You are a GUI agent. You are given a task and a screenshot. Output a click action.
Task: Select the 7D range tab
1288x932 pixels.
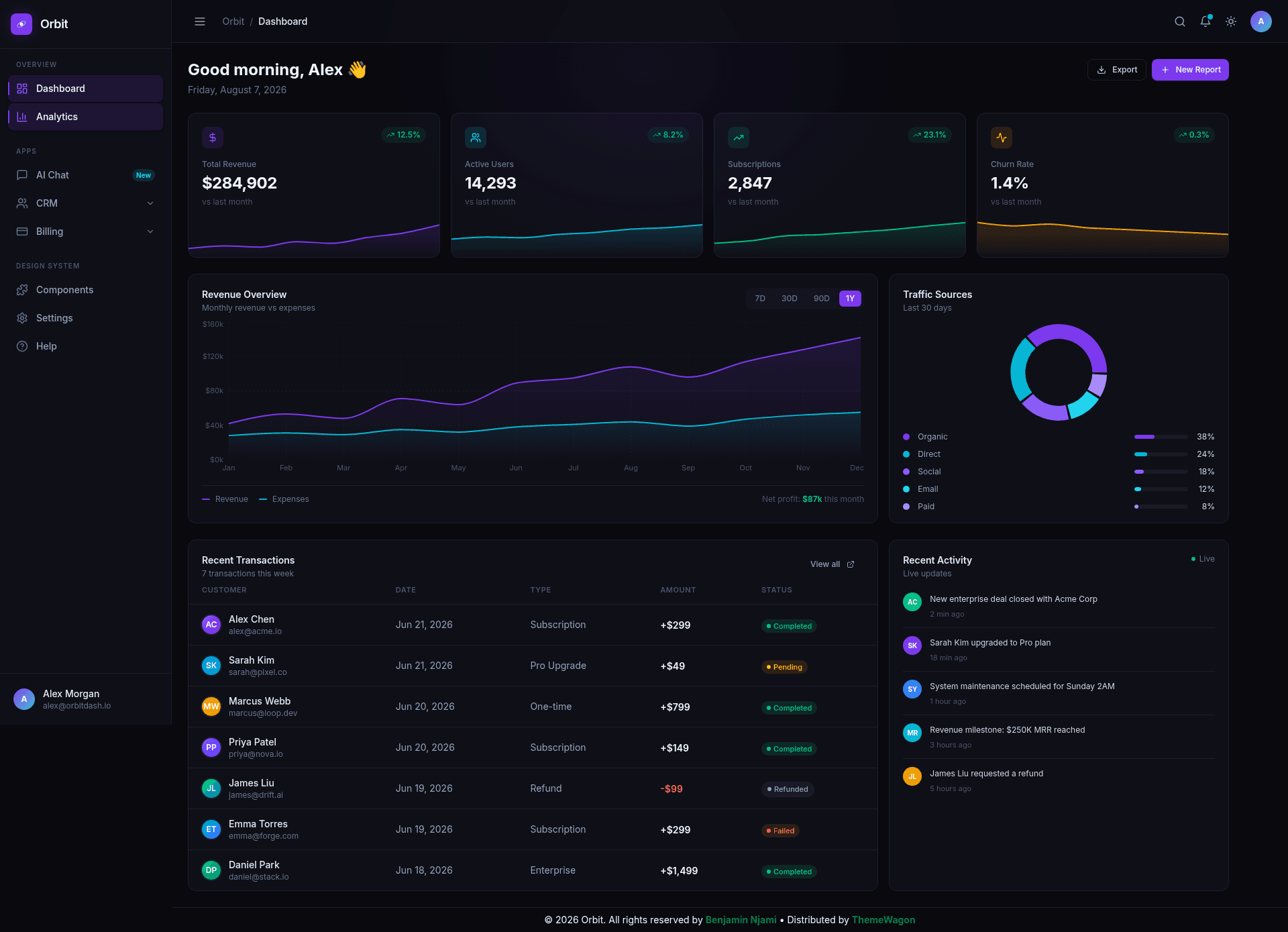760,299
